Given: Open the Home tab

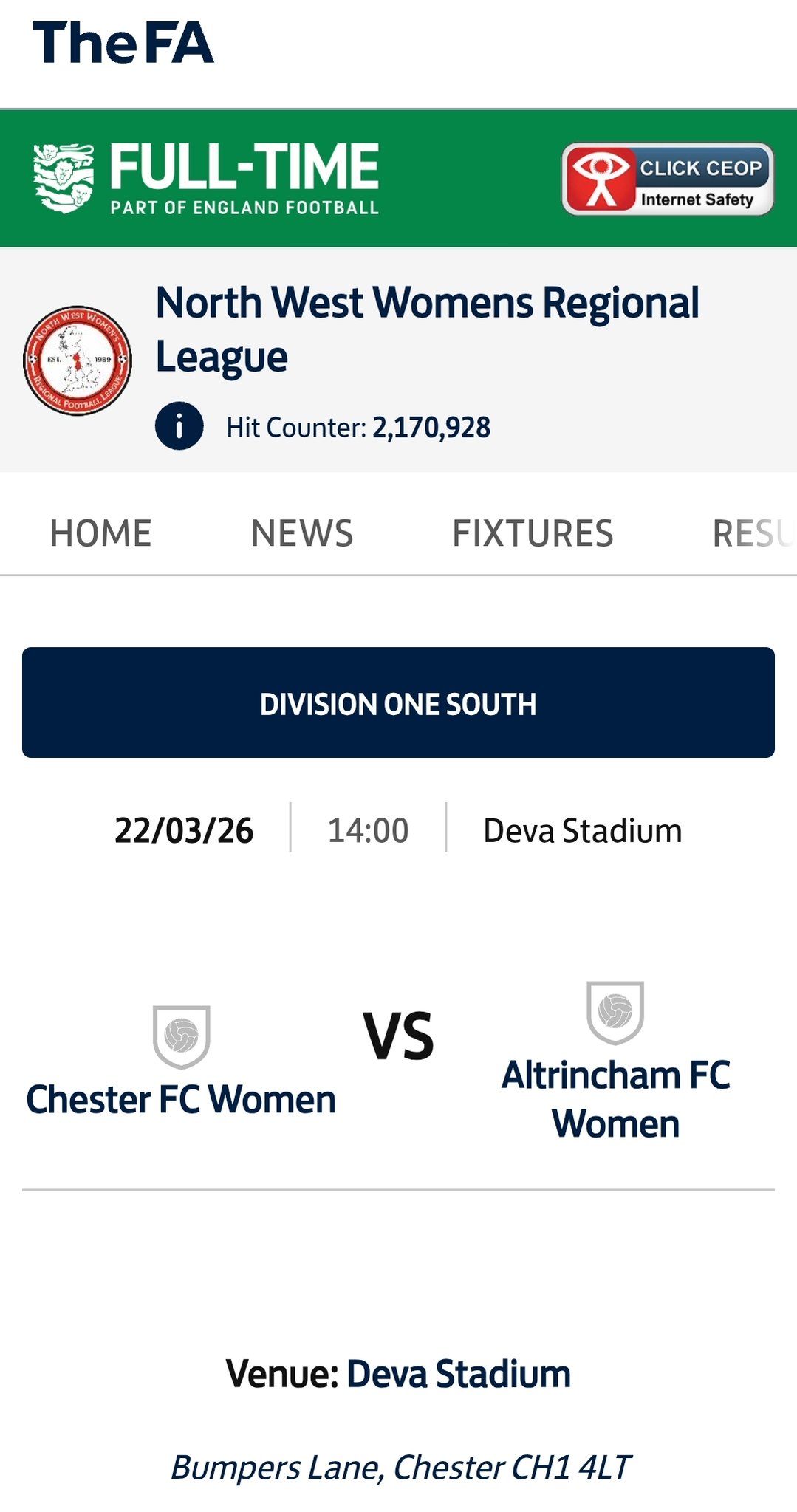Looking at the screenshot, I should click(100, 533).
